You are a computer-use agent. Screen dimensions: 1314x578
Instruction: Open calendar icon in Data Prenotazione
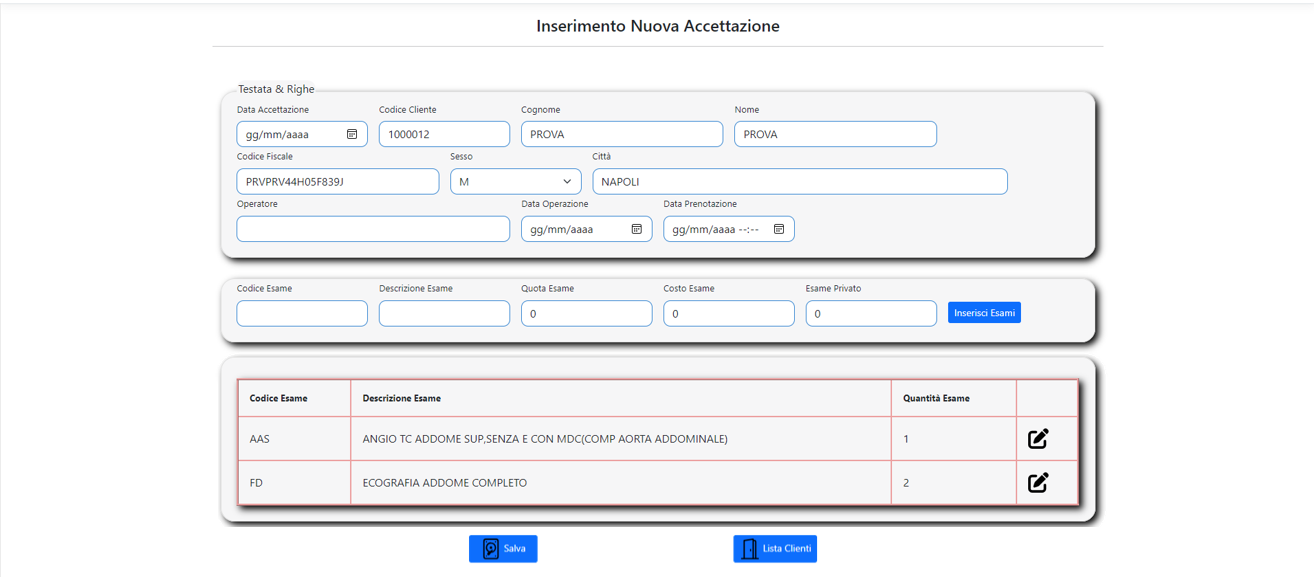click(x=778, y=229)
